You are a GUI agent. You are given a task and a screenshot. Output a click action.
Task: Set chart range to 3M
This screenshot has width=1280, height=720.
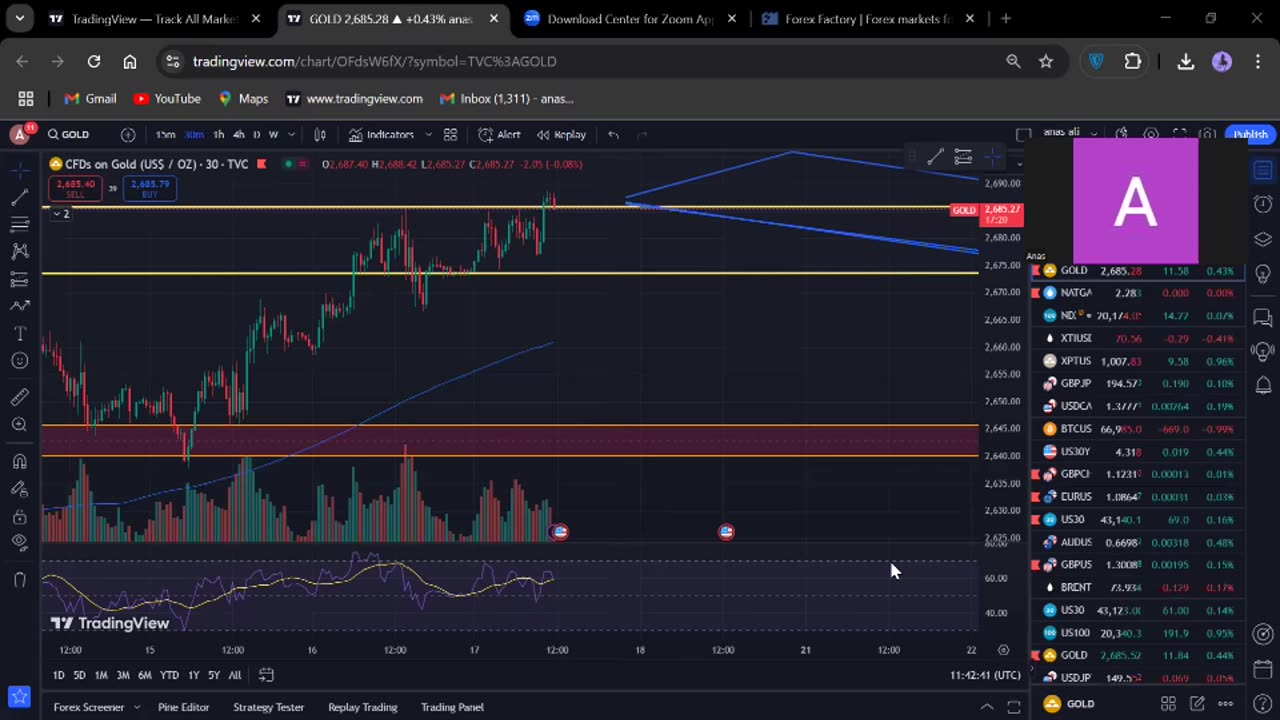(122, 675)
